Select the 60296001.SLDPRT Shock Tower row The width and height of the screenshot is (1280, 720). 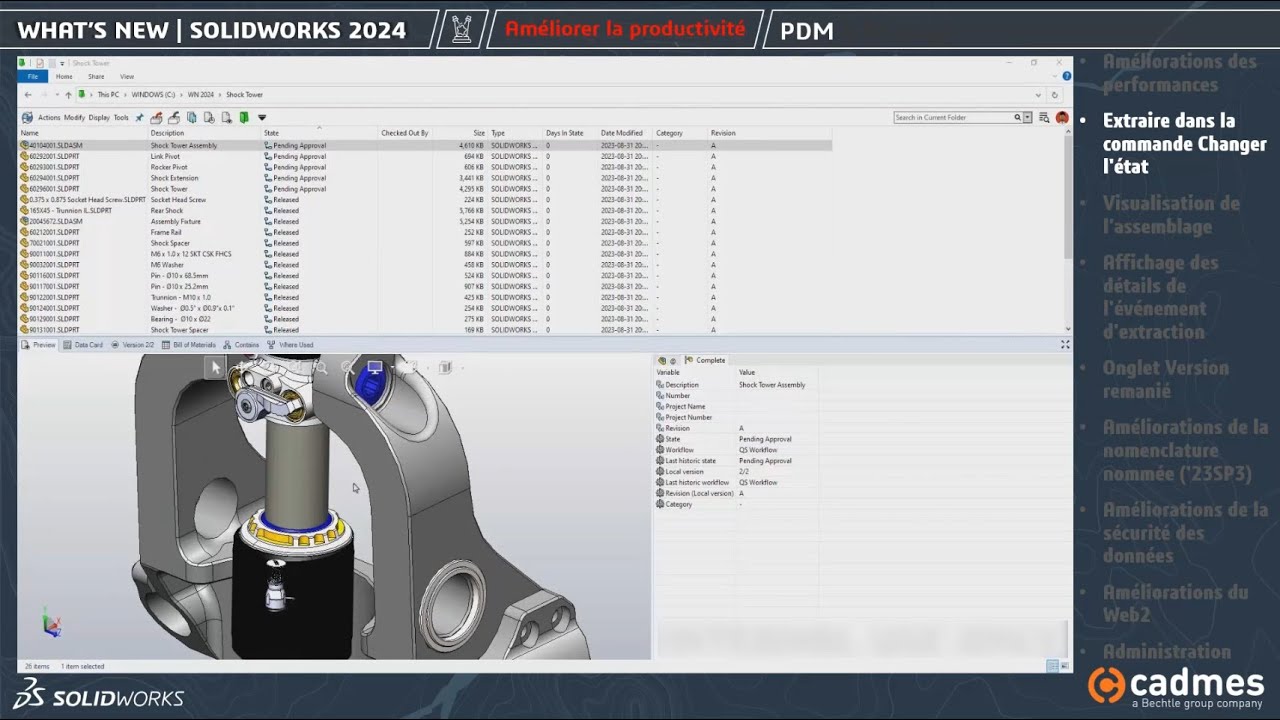coord(425,189)
